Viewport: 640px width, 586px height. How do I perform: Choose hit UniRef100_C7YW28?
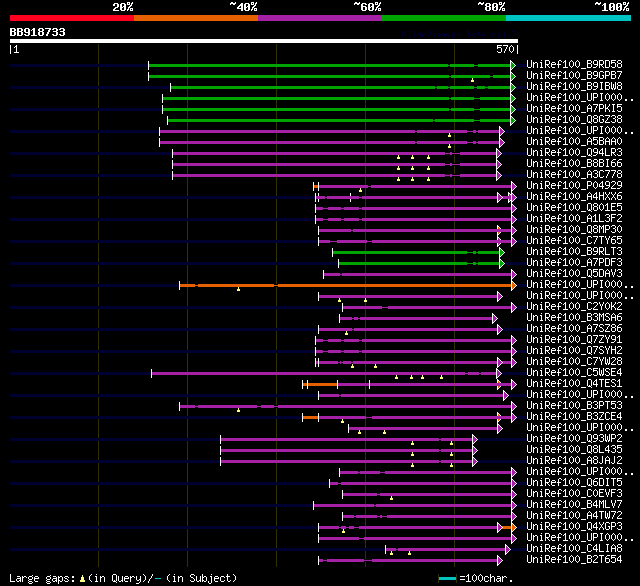pos(574,362)
